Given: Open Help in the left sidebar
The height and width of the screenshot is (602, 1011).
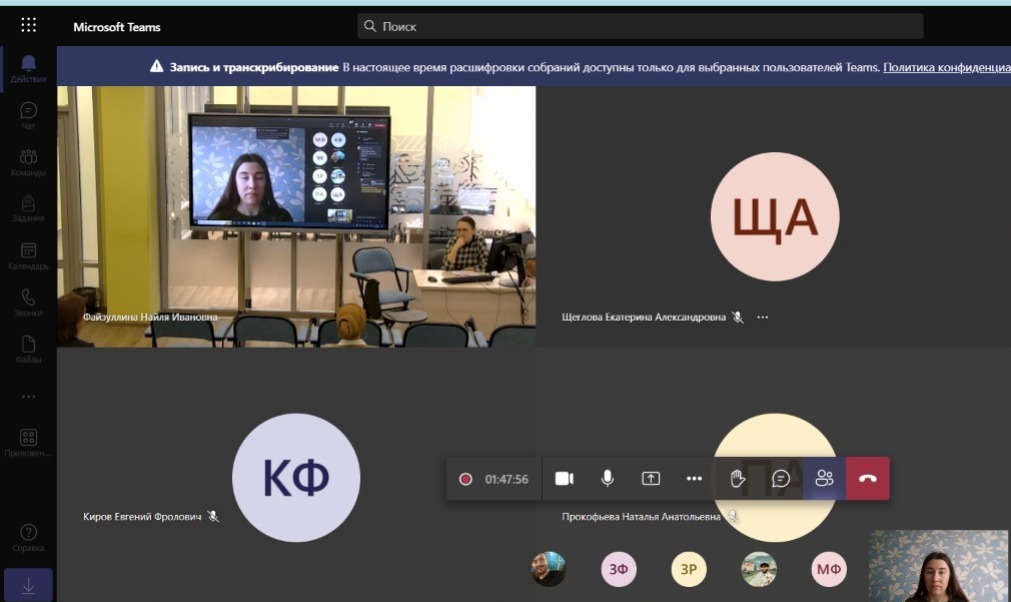Looking at the screenshot, I should tap(28, 537).
